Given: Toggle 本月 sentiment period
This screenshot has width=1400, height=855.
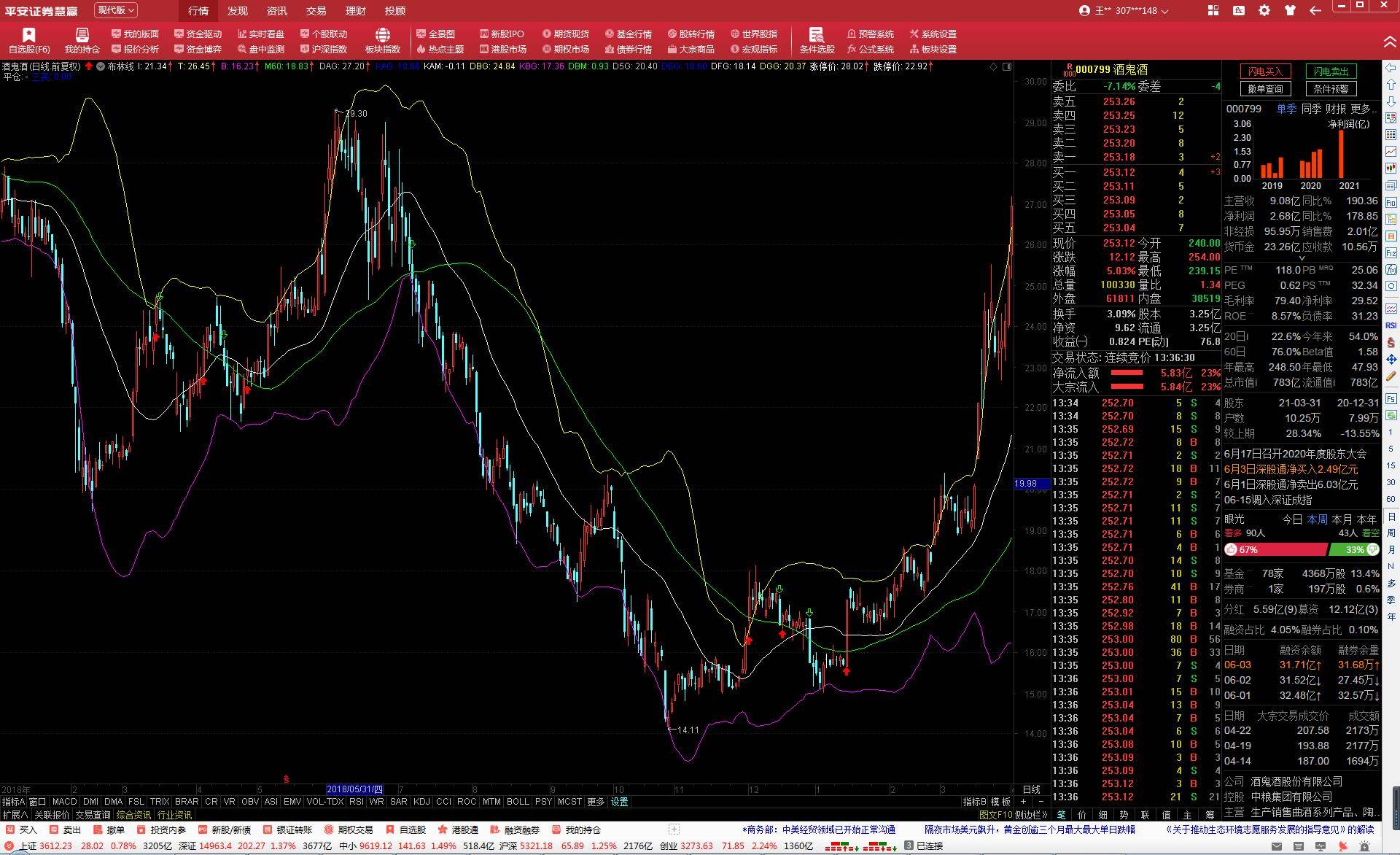Looking at the screenshot, I should point(1342,519).
